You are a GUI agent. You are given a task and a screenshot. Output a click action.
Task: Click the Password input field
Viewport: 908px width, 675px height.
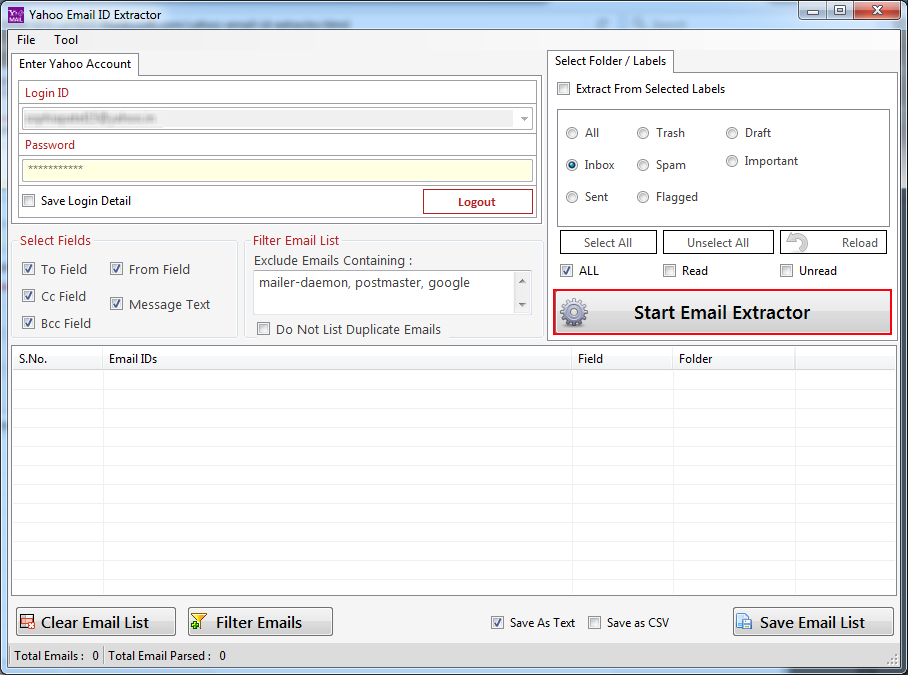pos(277,170)
